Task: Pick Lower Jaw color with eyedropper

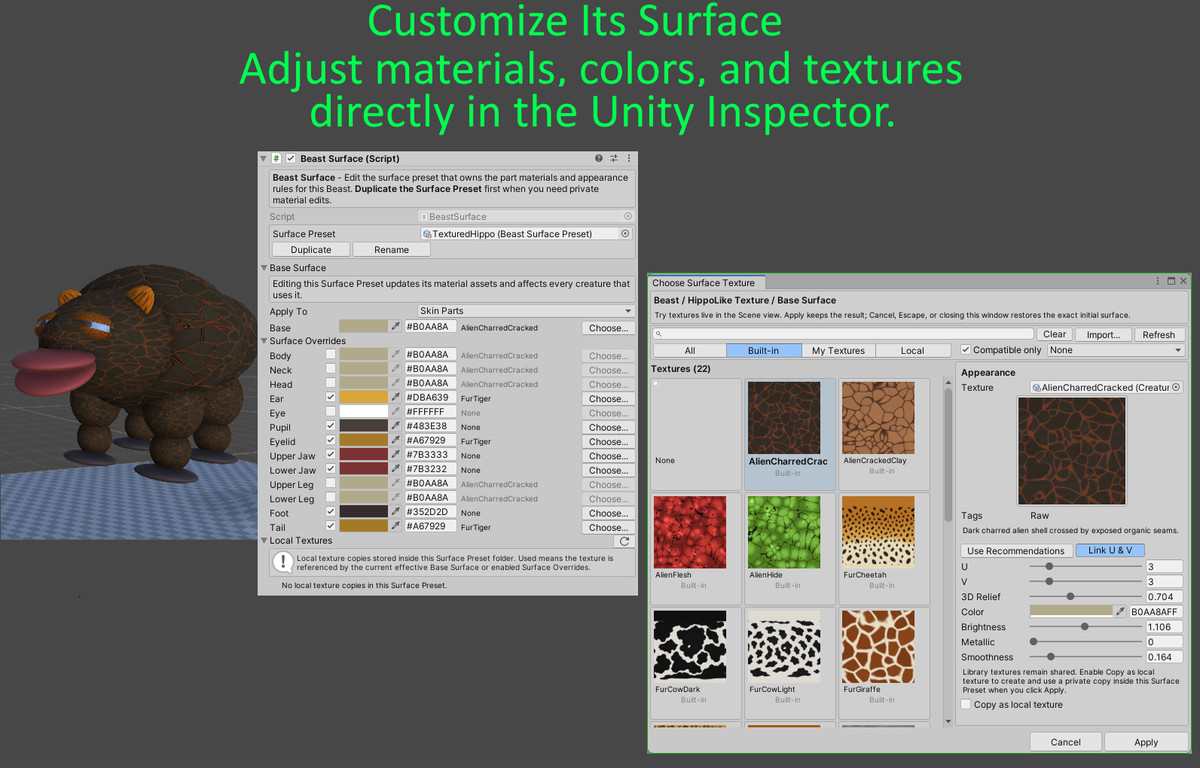Action: [x=395, y=470]
